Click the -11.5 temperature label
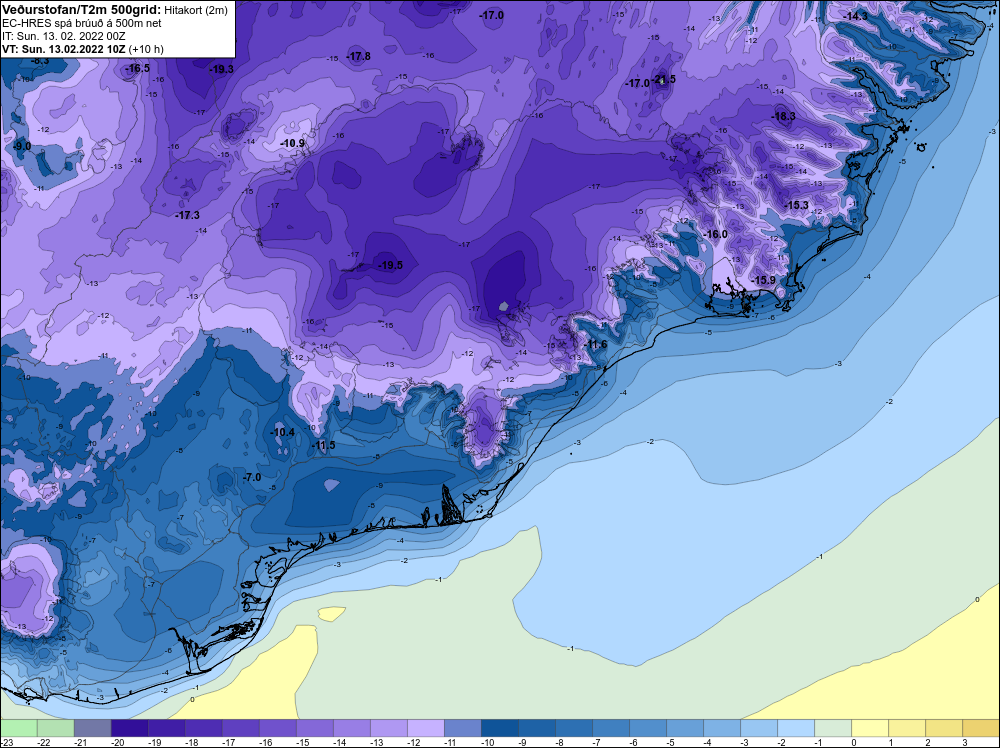The width and height of the screenshot is (1000, 748). (x=323, y=445)
